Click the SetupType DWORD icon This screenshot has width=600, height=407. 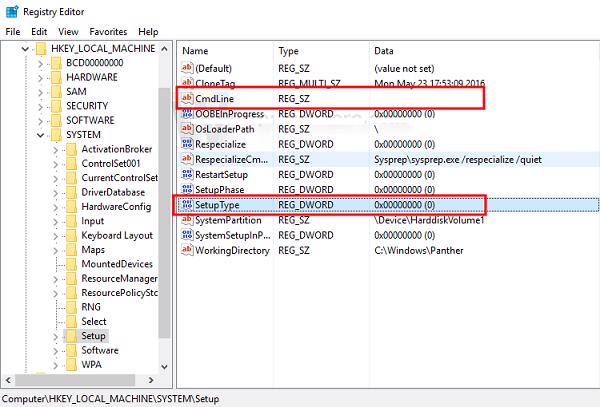(x=187, y=205)
